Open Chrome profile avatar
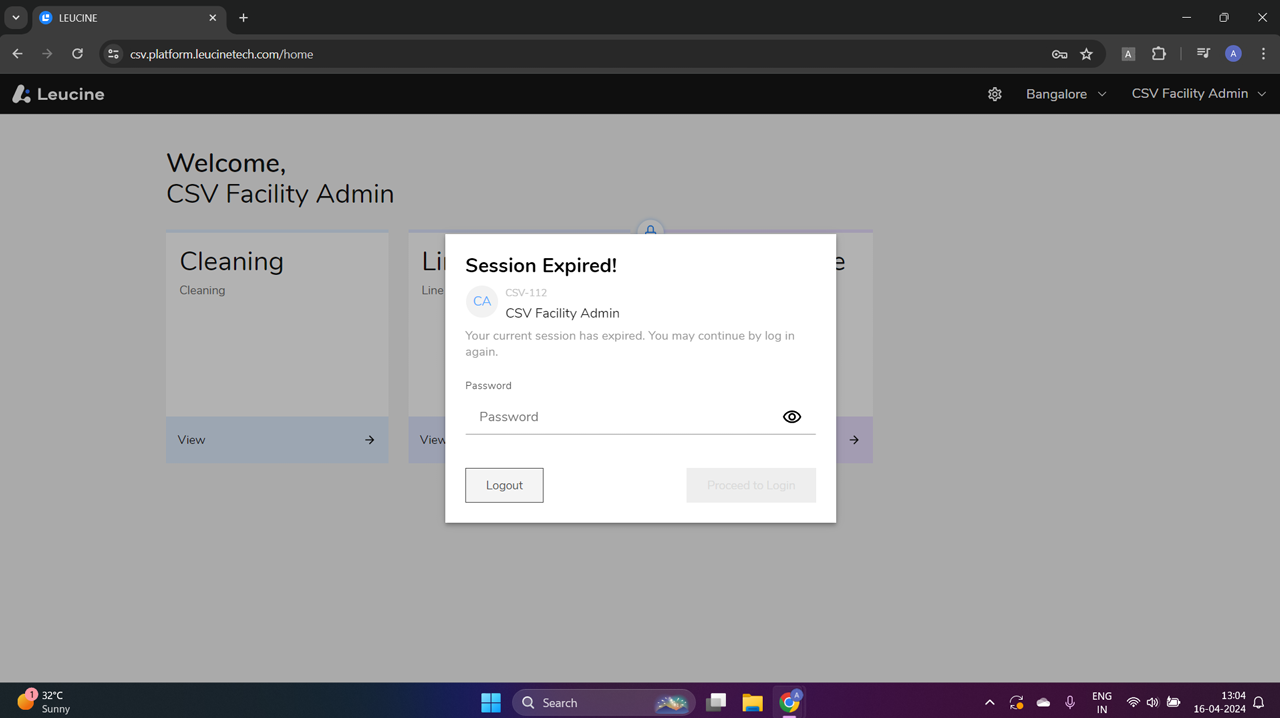 pyautogui.click(x=1233, y=54)
